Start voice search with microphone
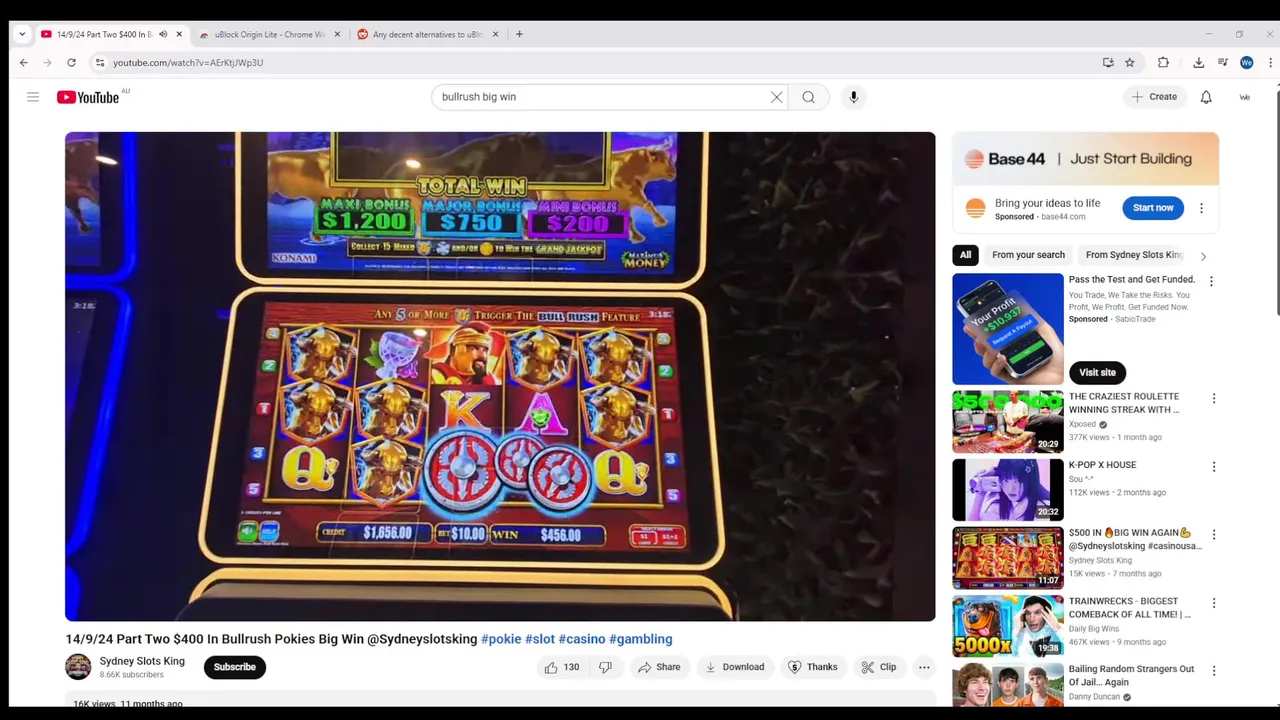This screenshot has height=720, width=1280. (853, 97)
